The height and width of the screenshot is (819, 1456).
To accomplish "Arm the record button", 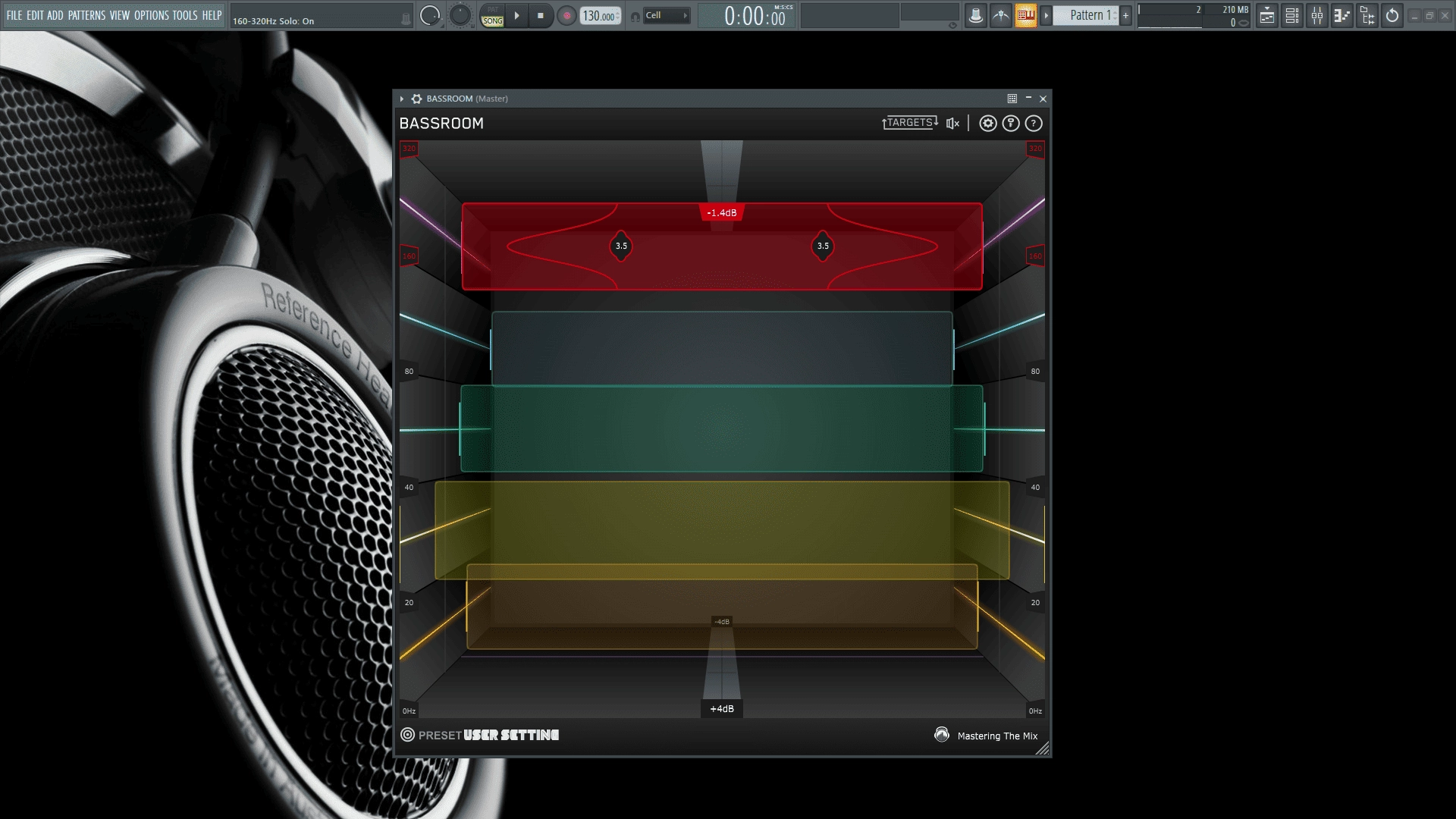I will 566,15.
